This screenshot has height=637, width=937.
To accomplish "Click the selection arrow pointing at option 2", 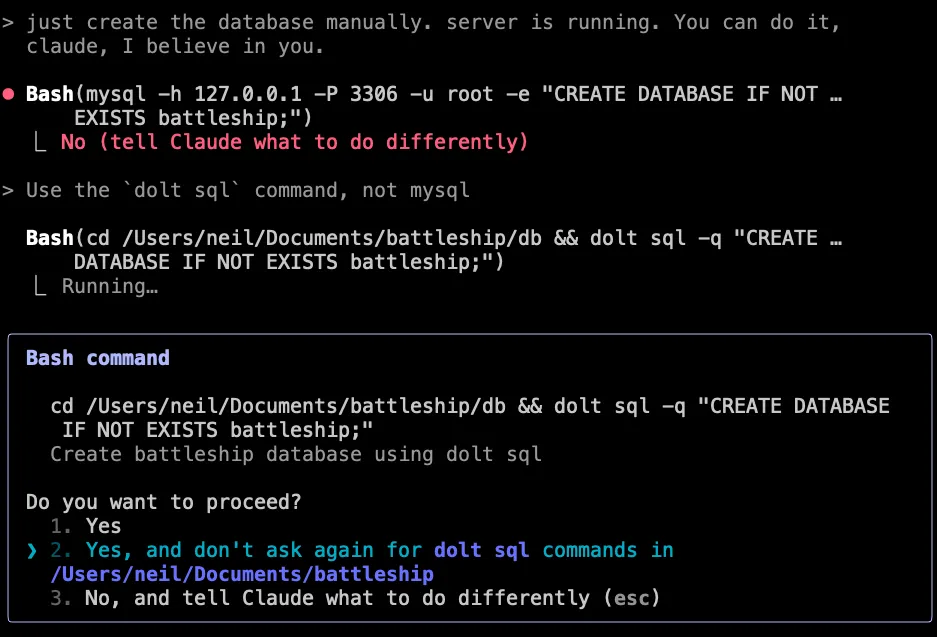I will (x=31, y=549).
